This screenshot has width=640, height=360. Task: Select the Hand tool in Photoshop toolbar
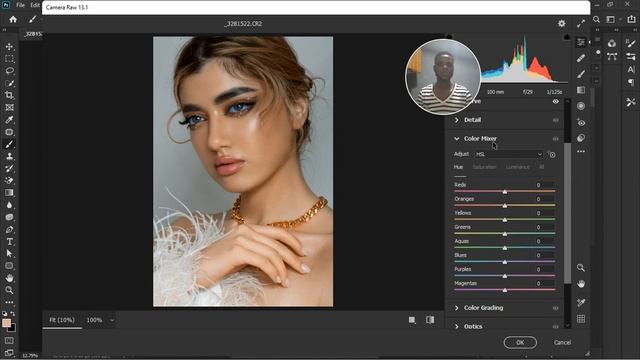[x=9, y=278]
